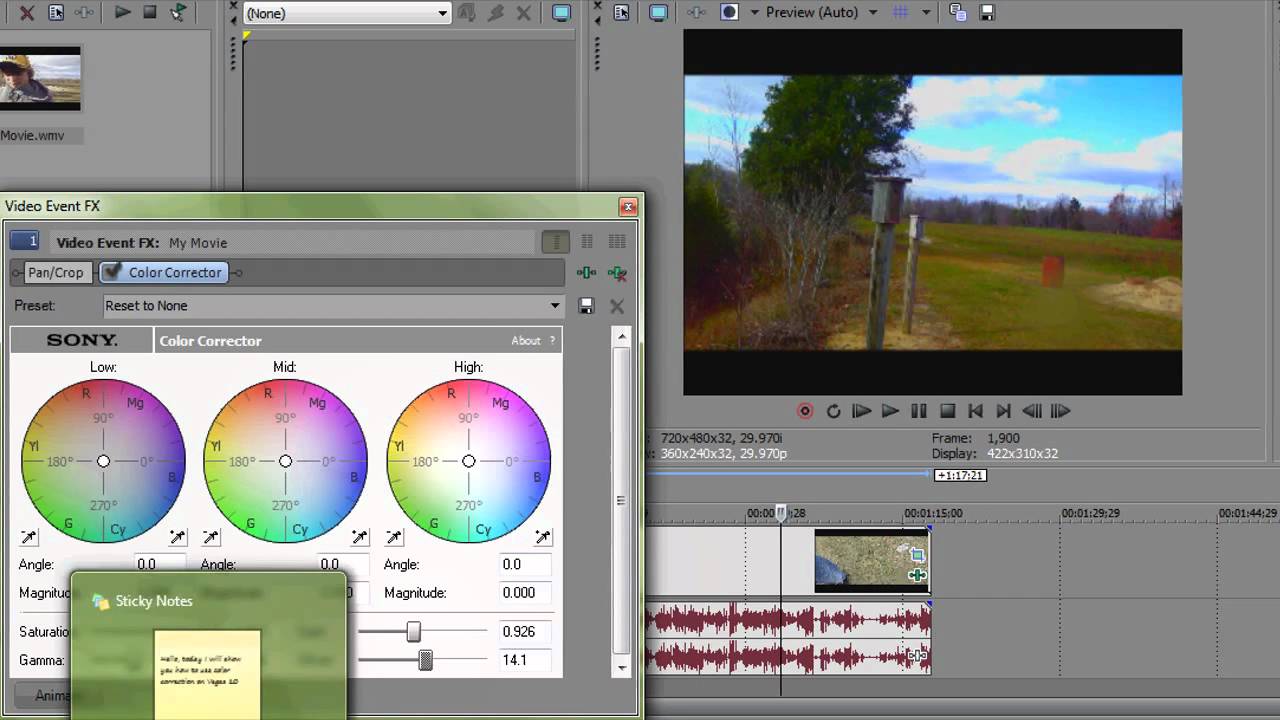
Task: Choose adjustment color eyedropper under Low wheel
Action: 177,538
